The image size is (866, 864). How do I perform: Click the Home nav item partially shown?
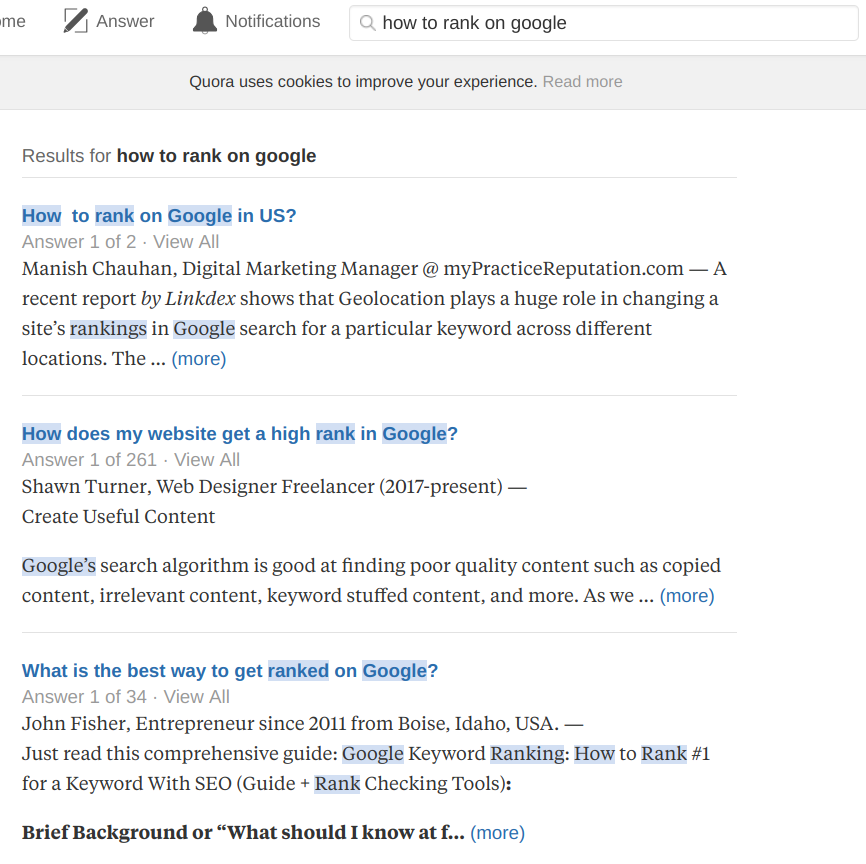[x=12, y=21]
